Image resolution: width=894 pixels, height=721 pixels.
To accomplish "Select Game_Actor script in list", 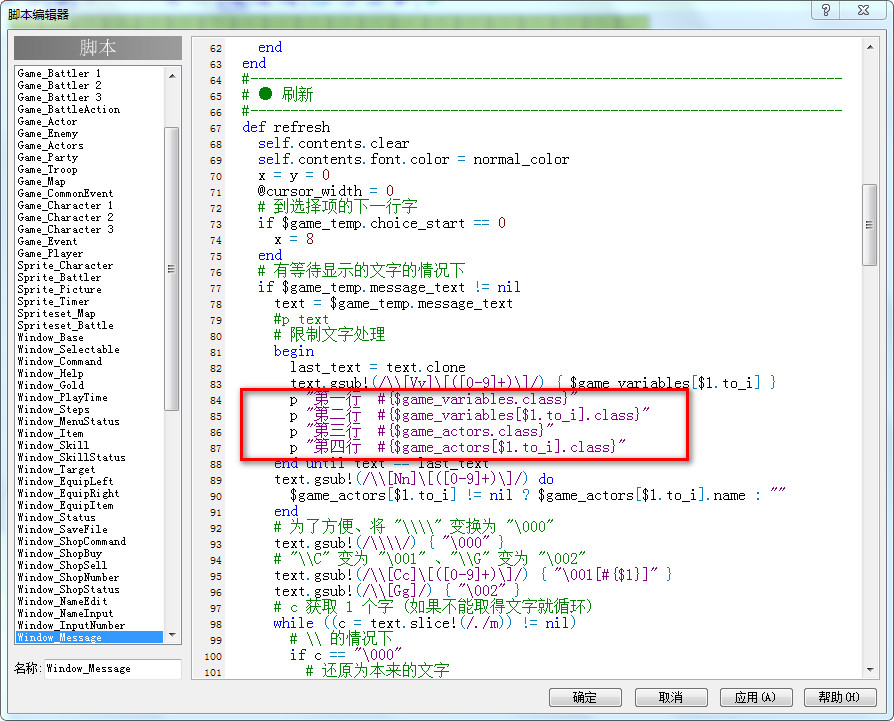I will (x=47, y=121).
